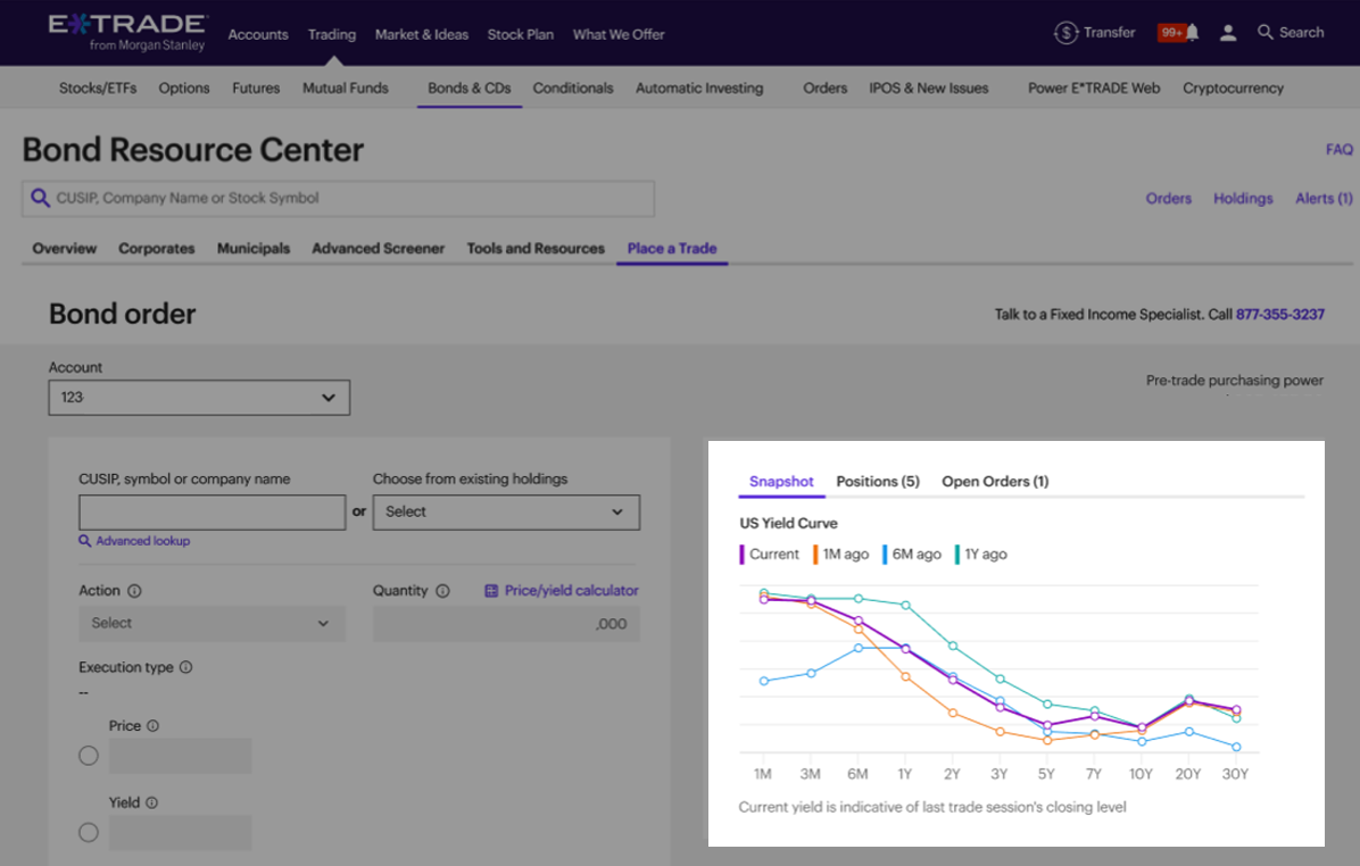Use Advanced lookup below the CUSIP field
This screenshot has width=1360, height=866.
[x=134, y=540]
